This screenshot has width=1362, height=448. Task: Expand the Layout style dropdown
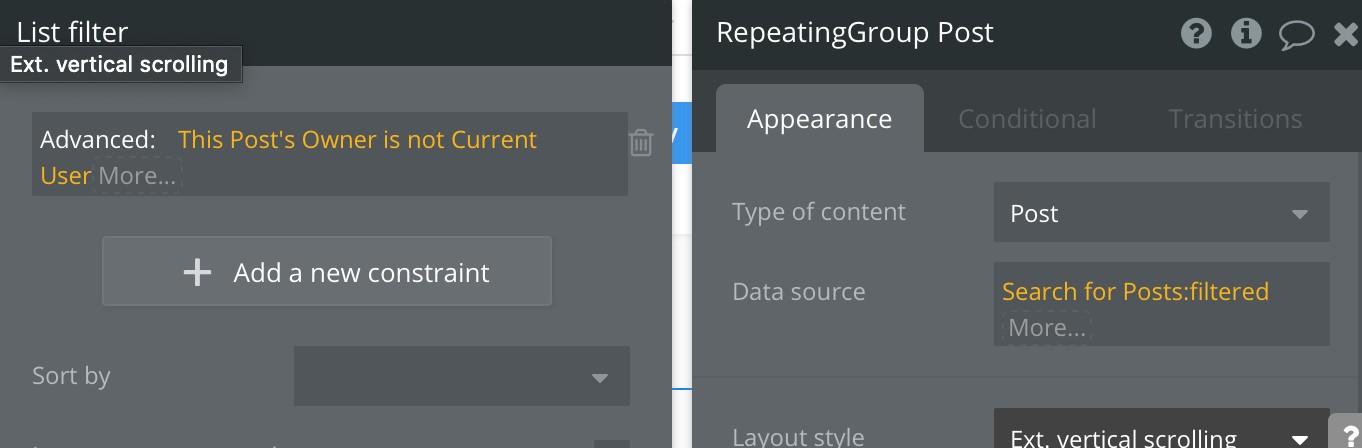click(x=1161, y=429)
